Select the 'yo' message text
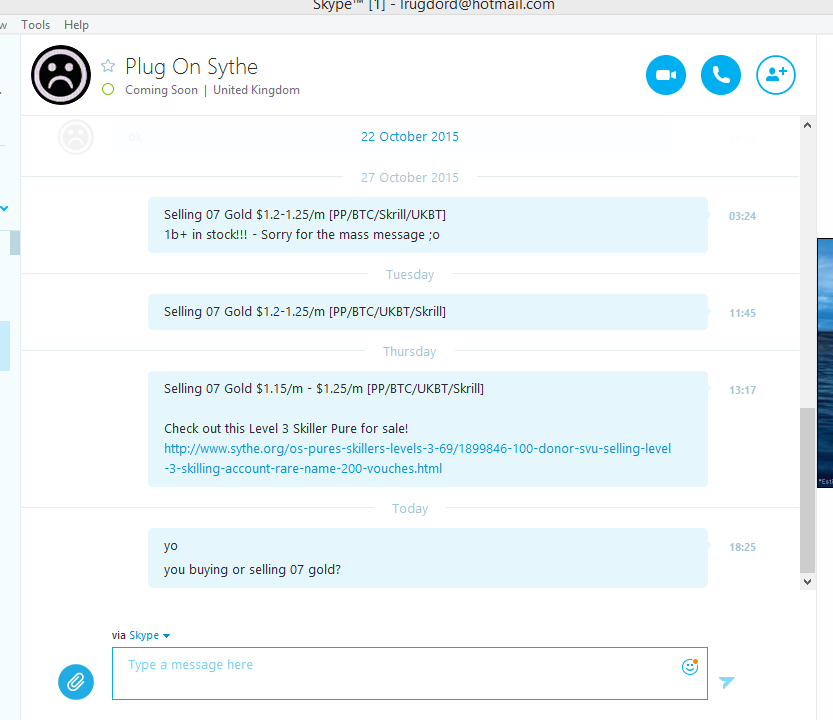 [171, 546]
